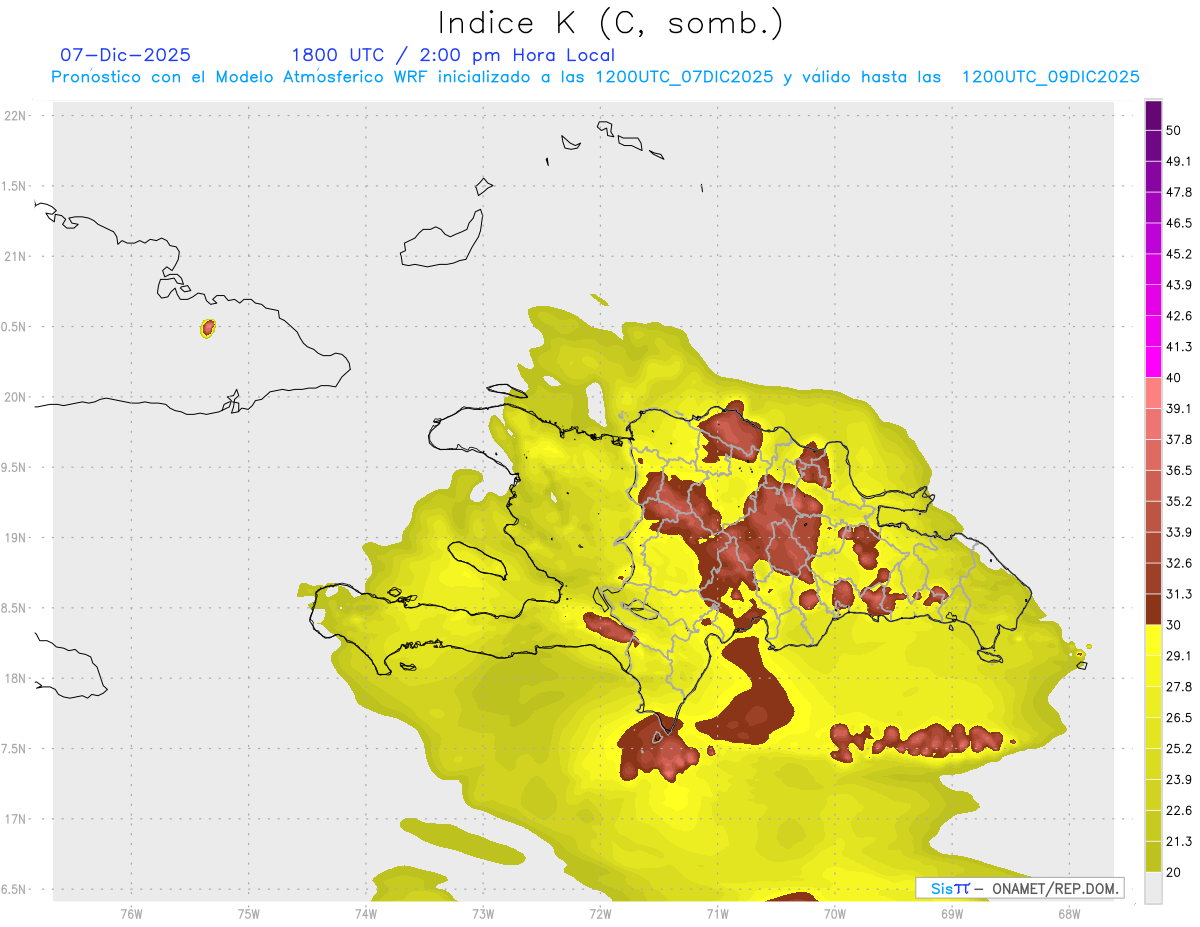Click the longitude label "74W"
The height and width of the screenshot is (927, 1200).
click(365, 913)
